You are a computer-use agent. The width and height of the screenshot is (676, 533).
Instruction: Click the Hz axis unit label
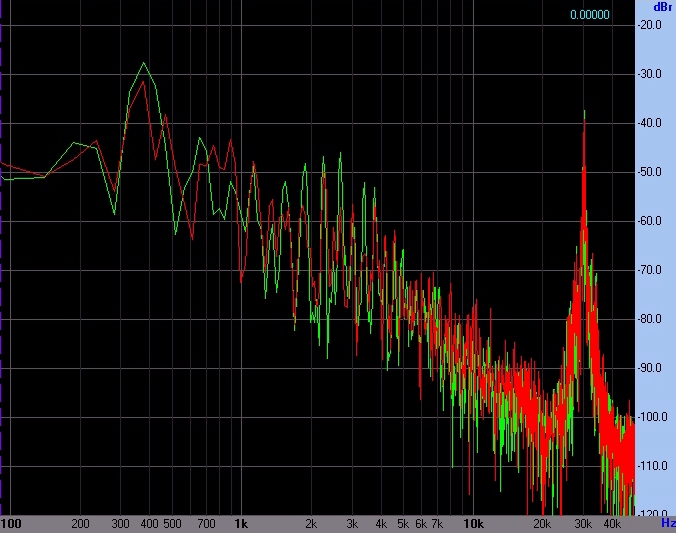(x=668, y=523)
